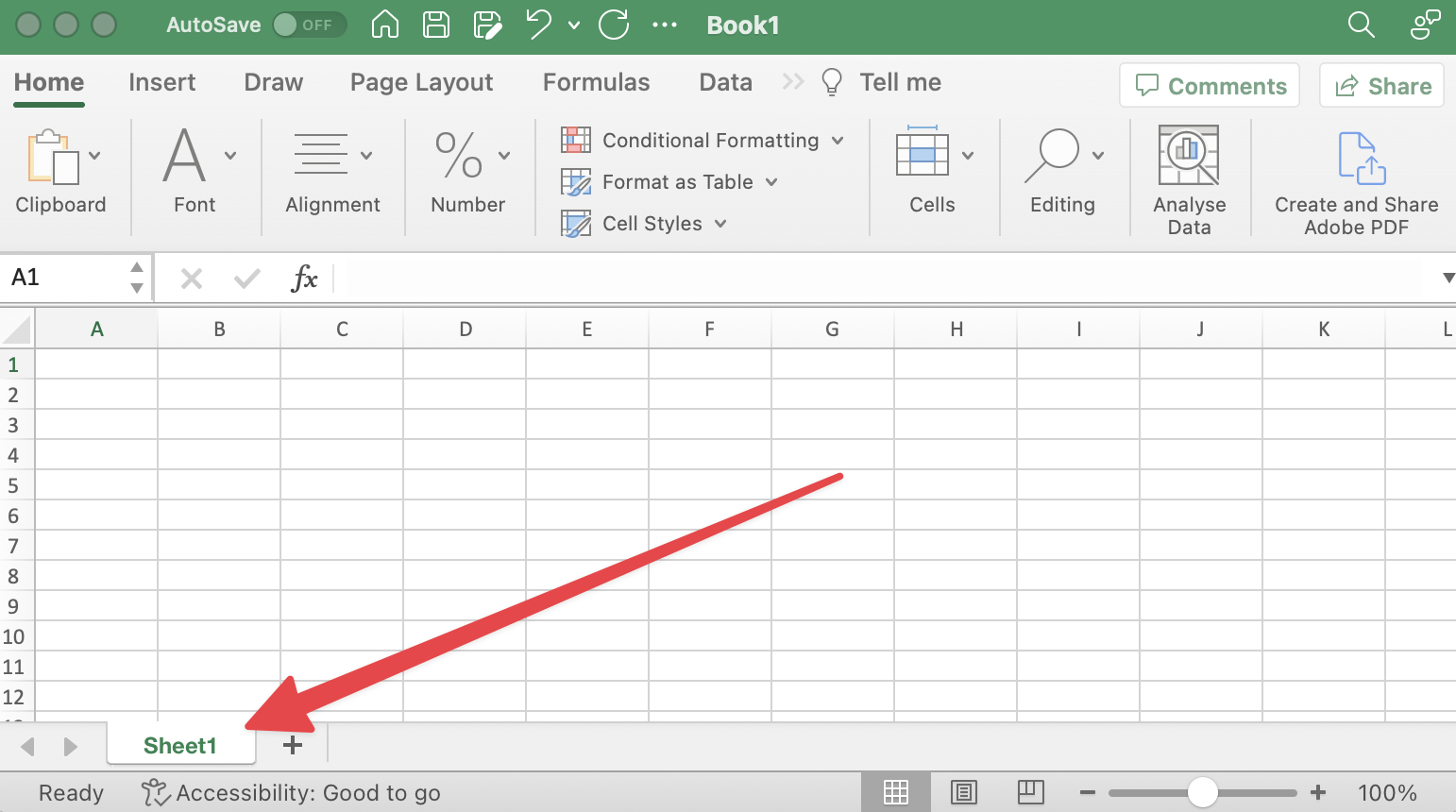
Task: Switch to the Insert tab
Action: (x=161, y=82)
